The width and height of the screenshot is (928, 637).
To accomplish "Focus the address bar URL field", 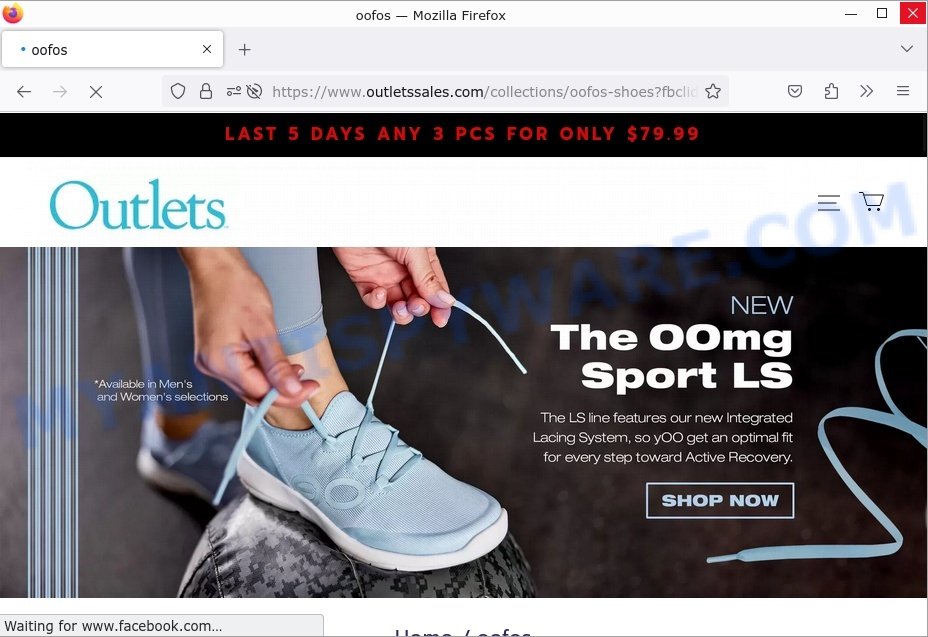I will pos(484,92).
